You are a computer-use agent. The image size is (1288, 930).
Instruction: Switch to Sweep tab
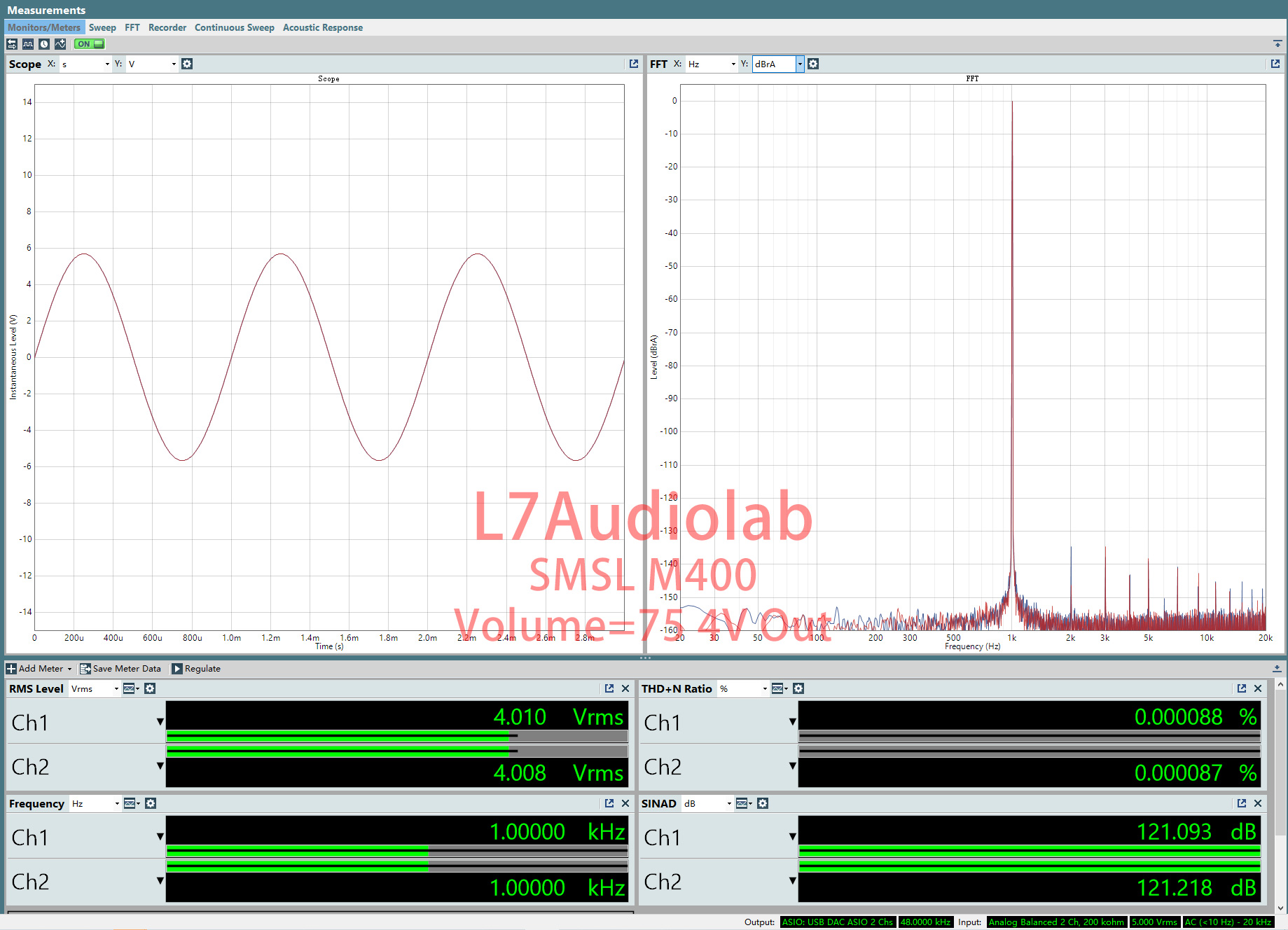102,27
